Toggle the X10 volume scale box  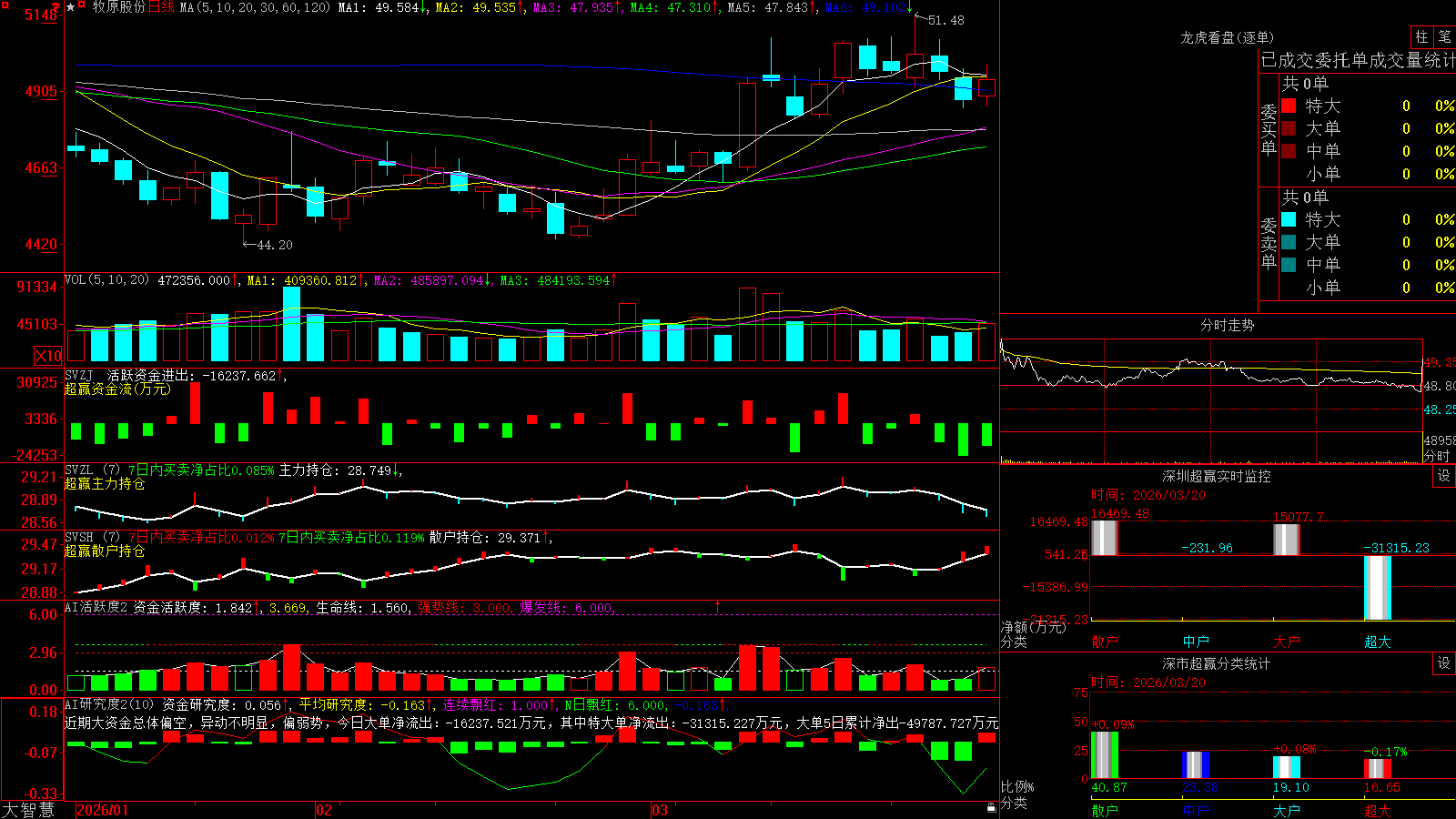tap(48, 356)
